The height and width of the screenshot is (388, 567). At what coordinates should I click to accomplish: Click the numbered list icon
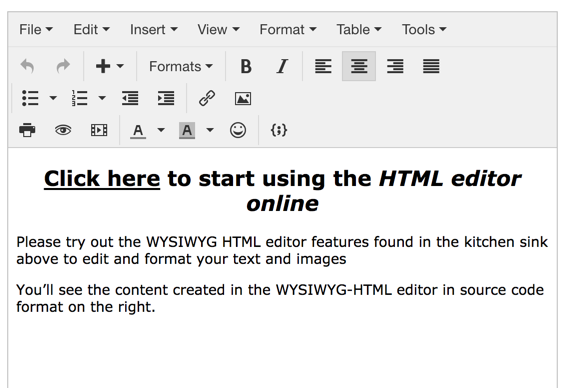coord(80,98)
